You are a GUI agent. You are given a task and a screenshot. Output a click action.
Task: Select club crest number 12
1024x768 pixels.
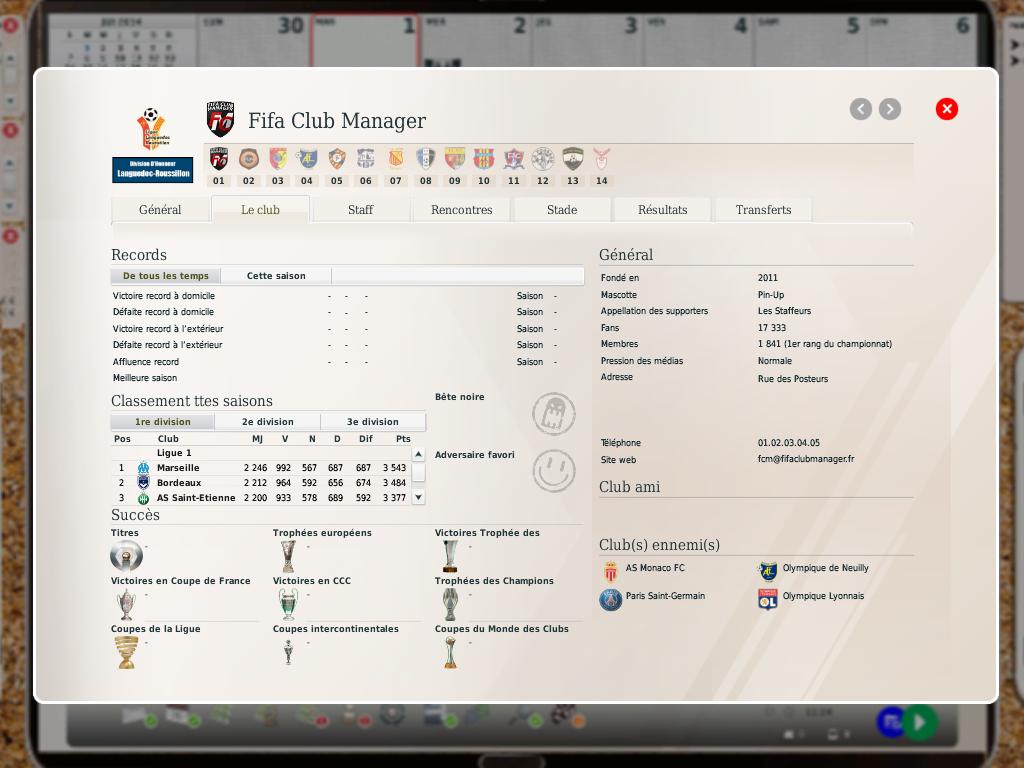pos(543,159)
